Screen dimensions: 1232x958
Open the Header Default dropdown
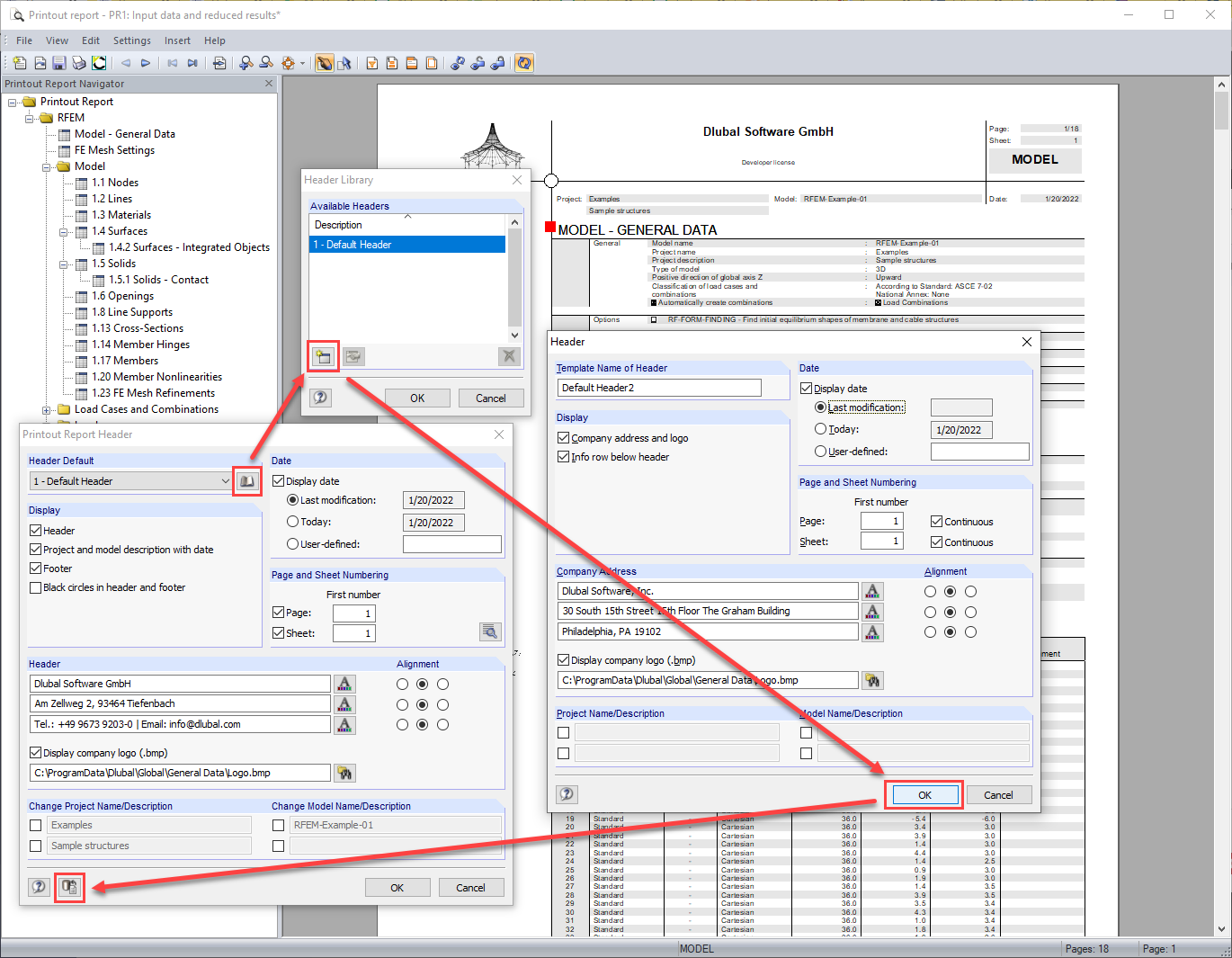click(225, 481)
